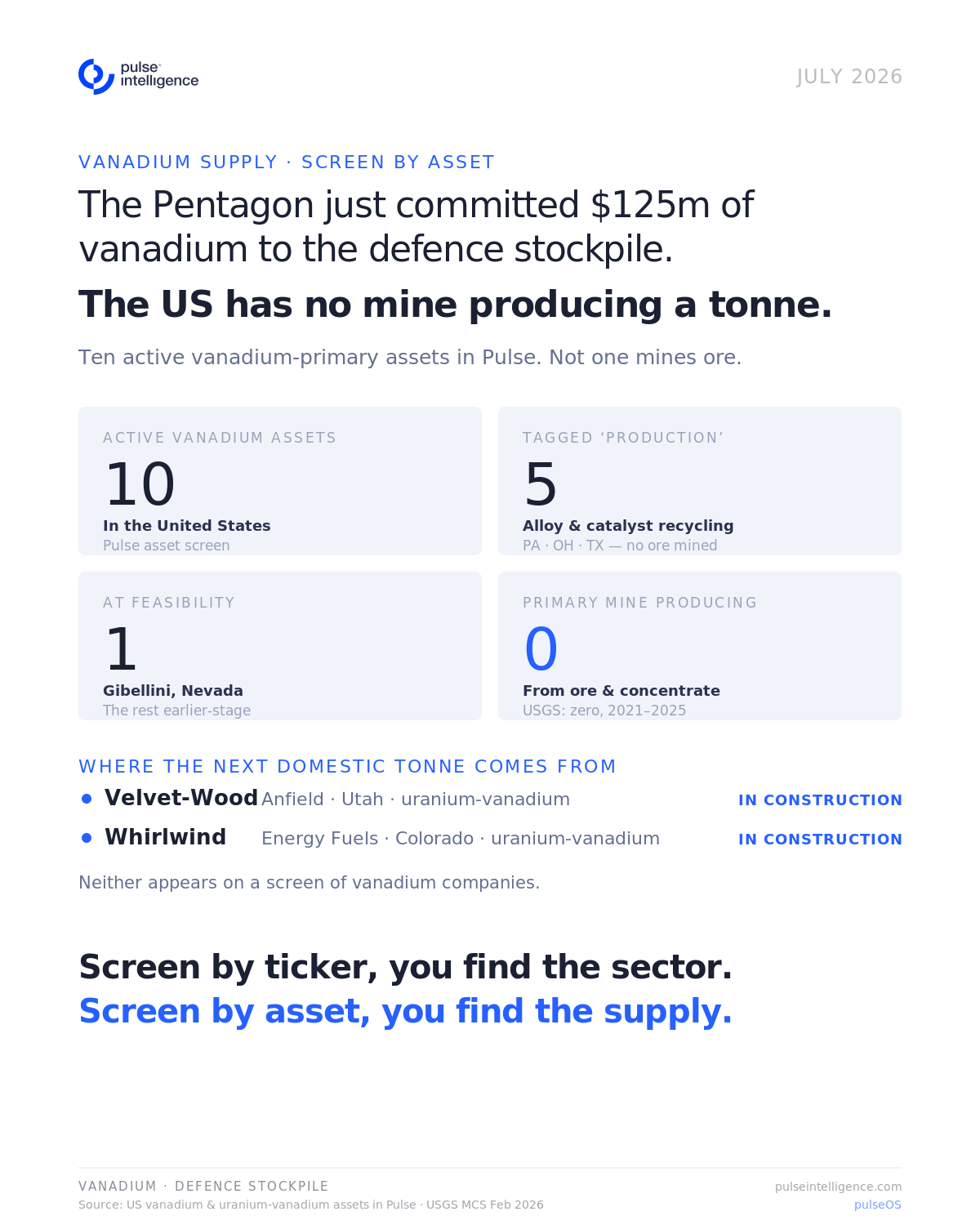Click the Velvet-Wood asset name

click(x=181, y=799)
